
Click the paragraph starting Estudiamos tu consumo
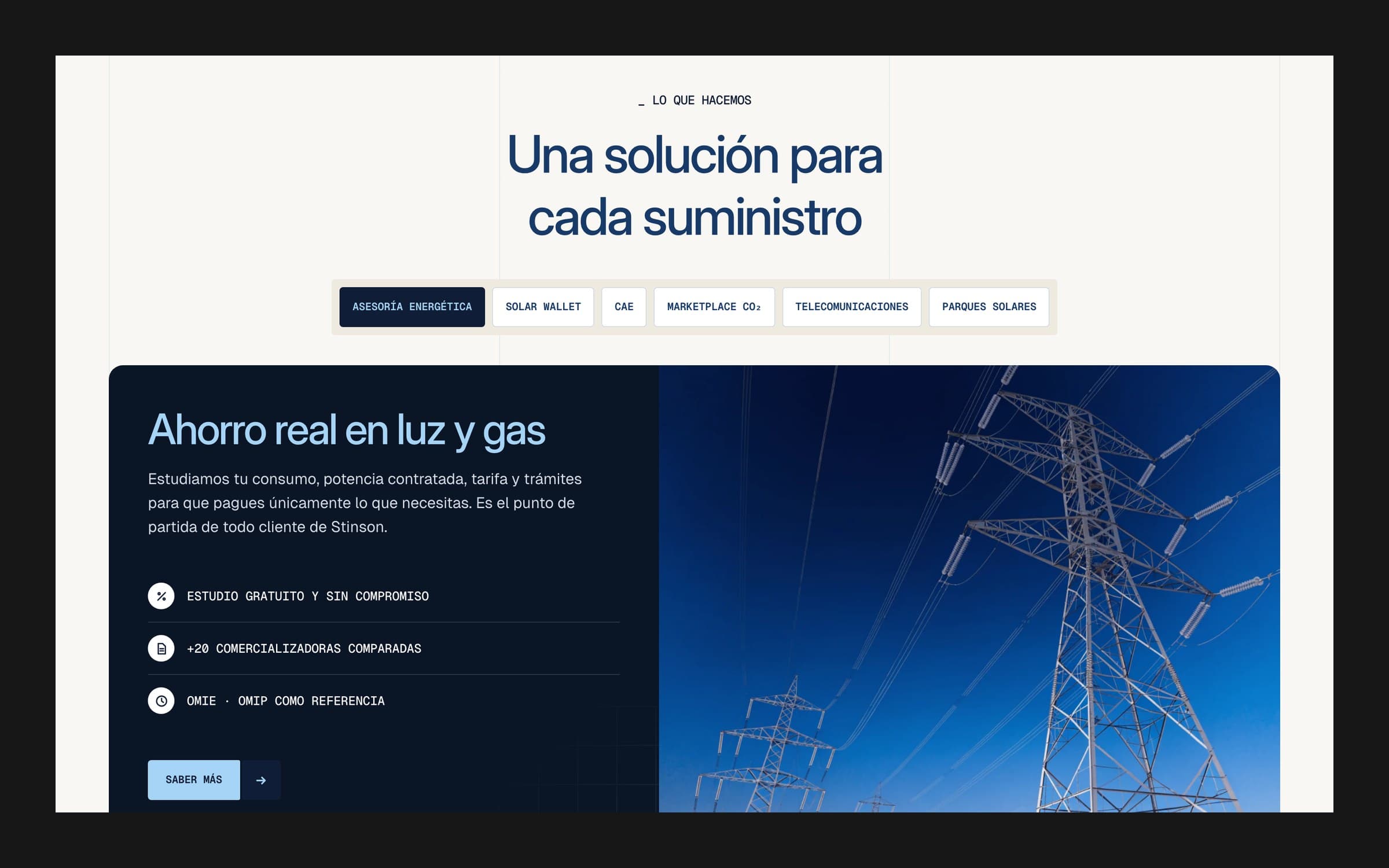(365, 503)
